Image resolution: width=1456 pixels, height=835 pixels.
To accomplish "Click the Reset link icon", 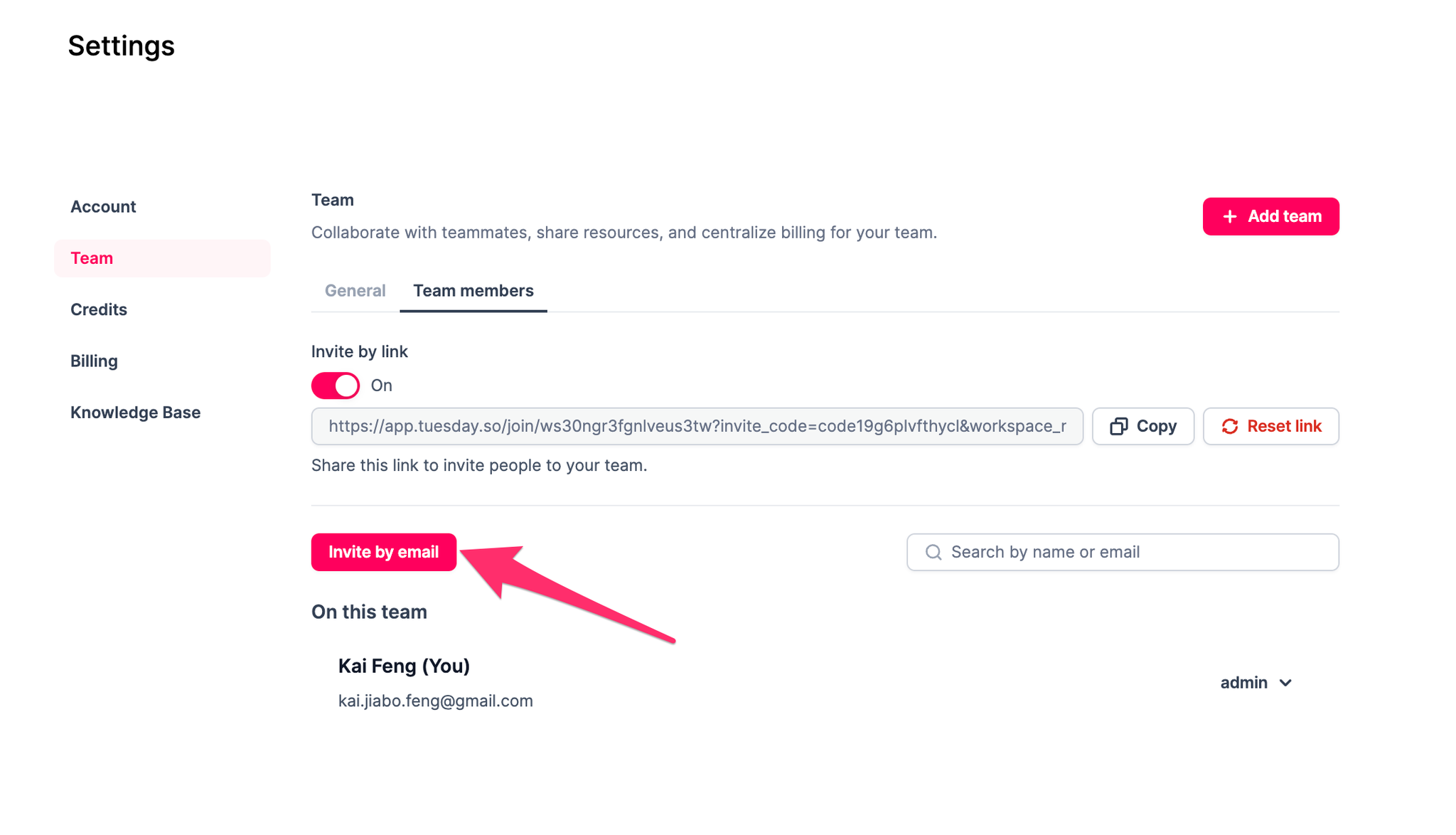I will click(x=1229, y=426).
